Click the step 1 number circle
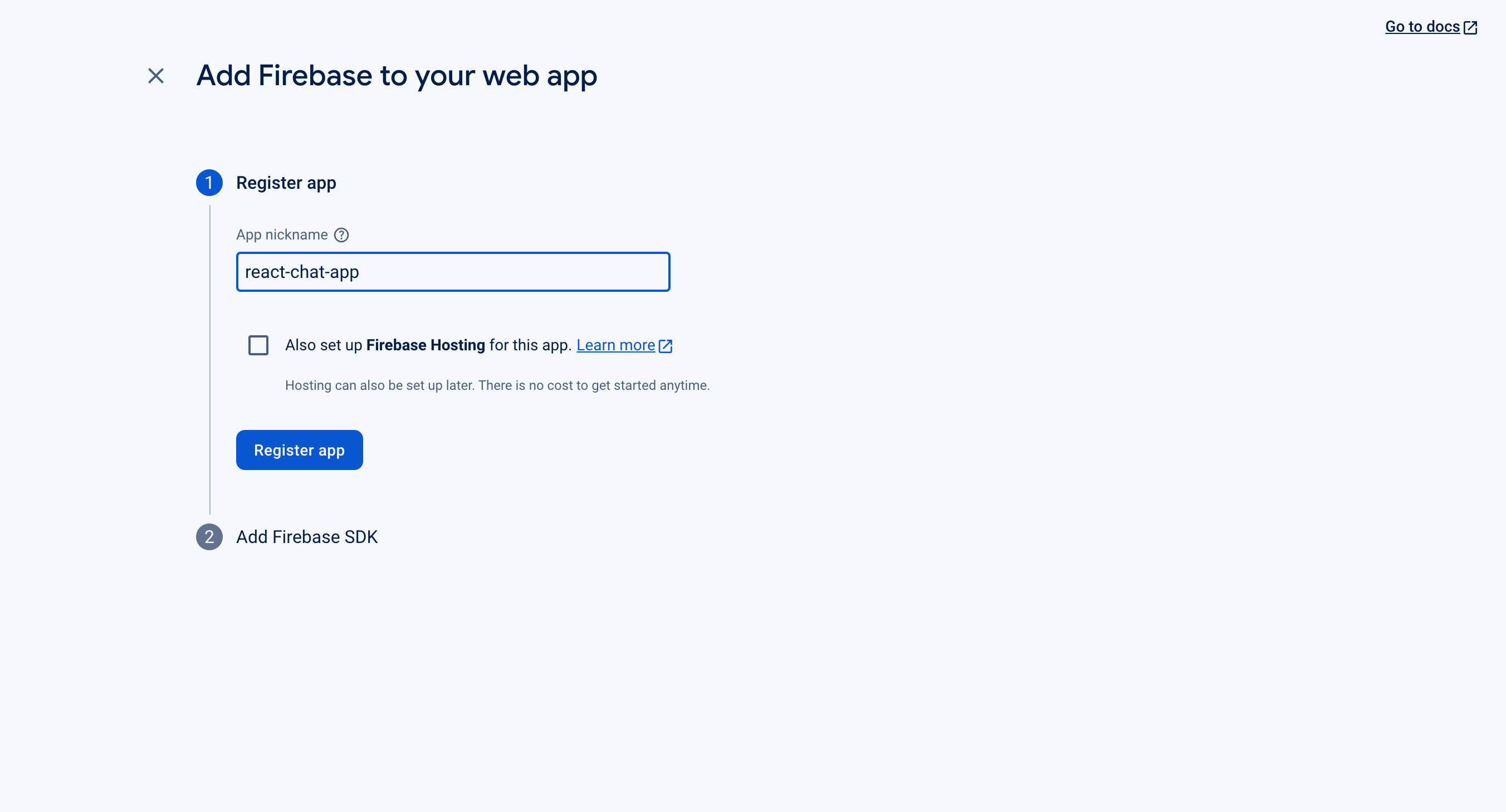This screenshot has height=812, width=1506. (209, 183)
